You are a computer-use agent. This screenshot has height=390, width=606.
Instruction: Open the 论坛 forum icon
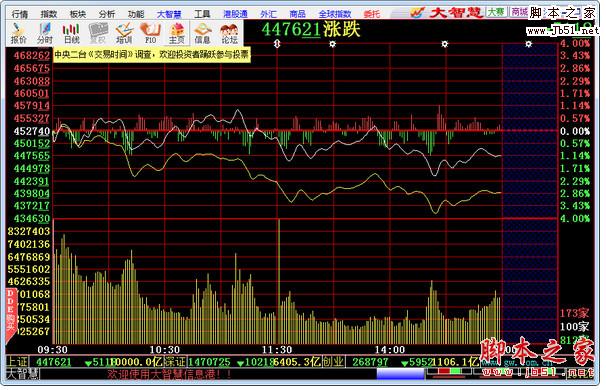(229, 33)
